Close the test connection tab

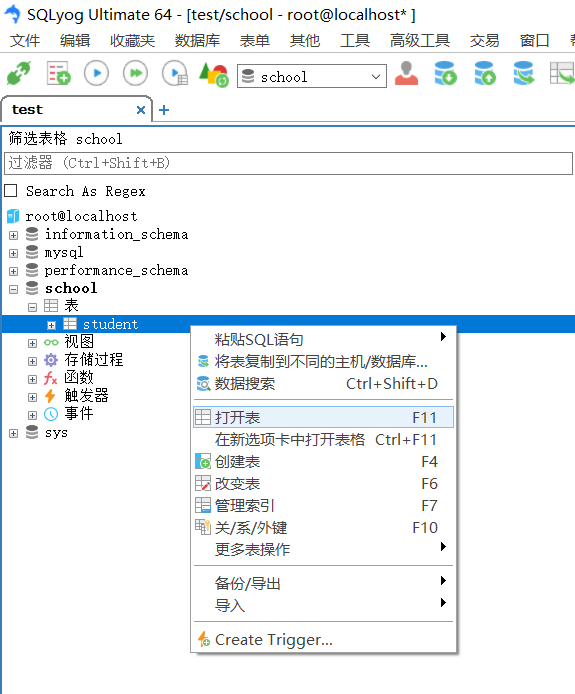(141, 110)
